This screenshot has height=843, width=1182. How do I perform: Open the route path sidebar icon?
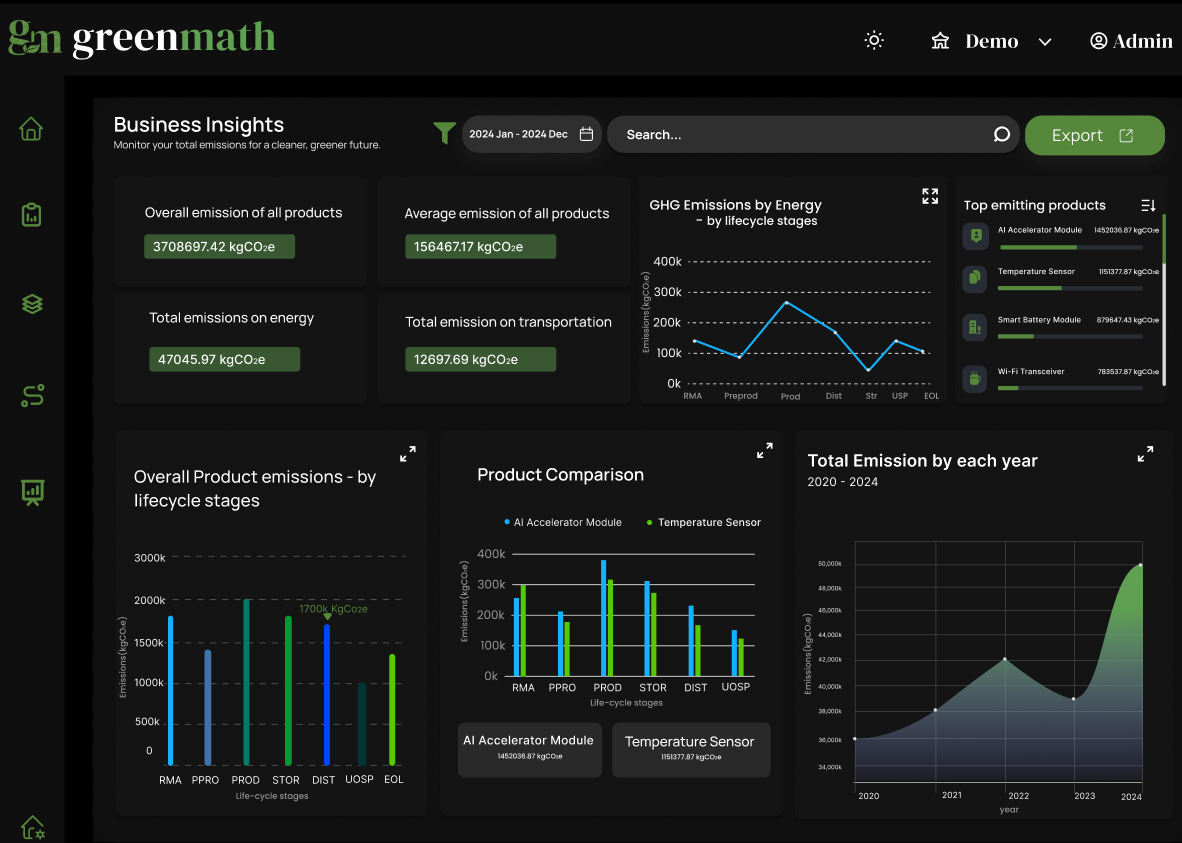(32, 396)
